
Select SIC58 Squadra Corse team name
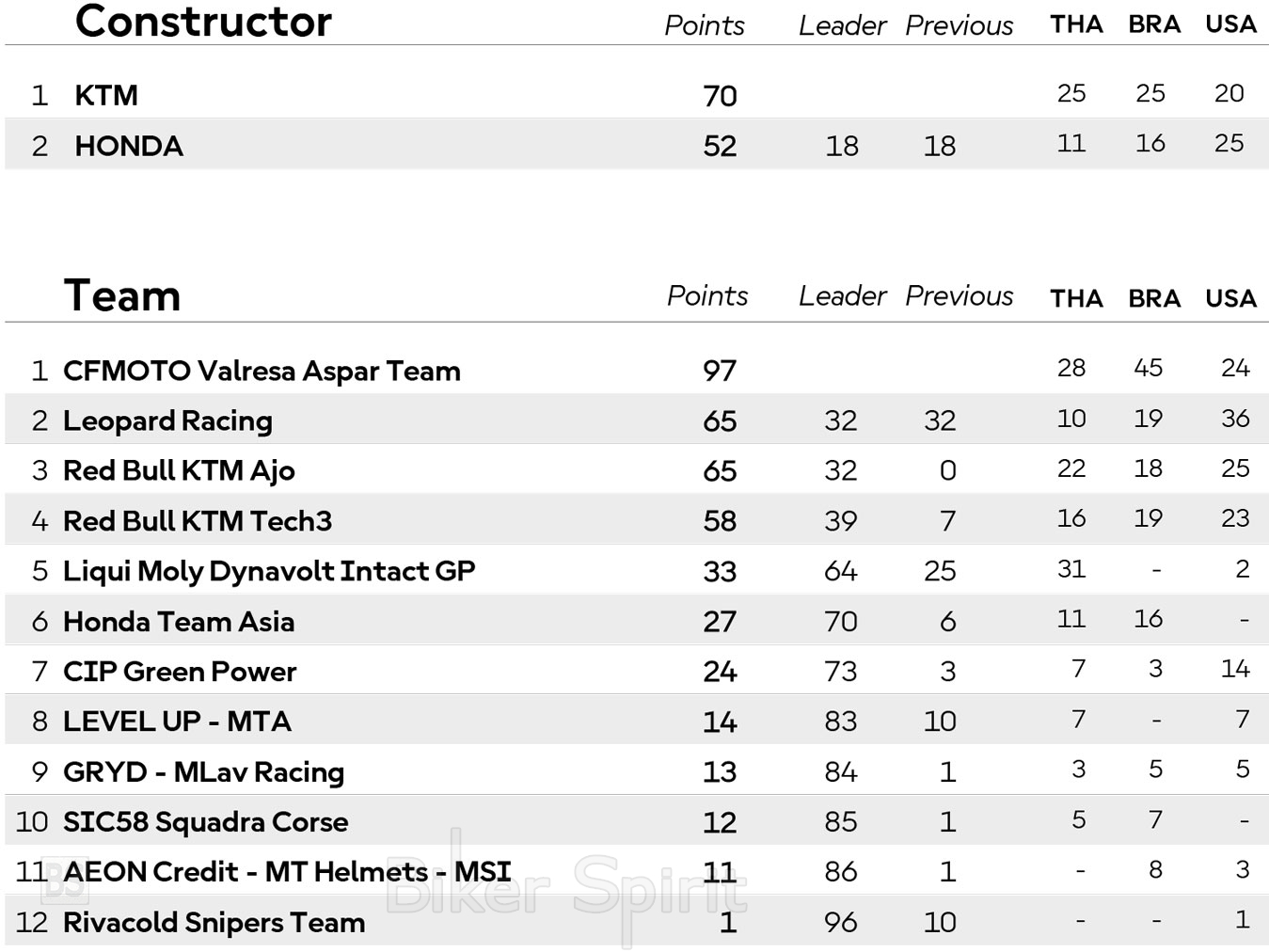(x=205, y=822)
